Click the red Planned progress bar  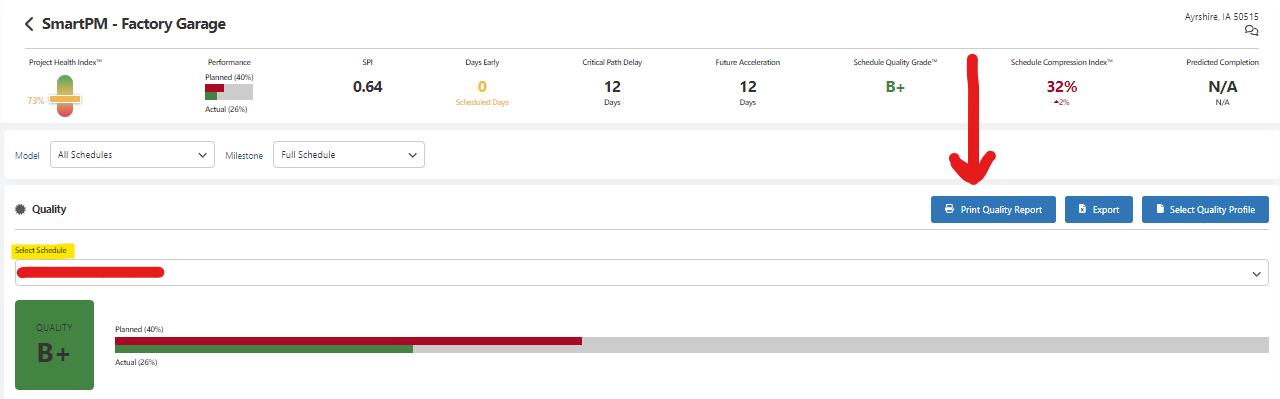(348, 341)
